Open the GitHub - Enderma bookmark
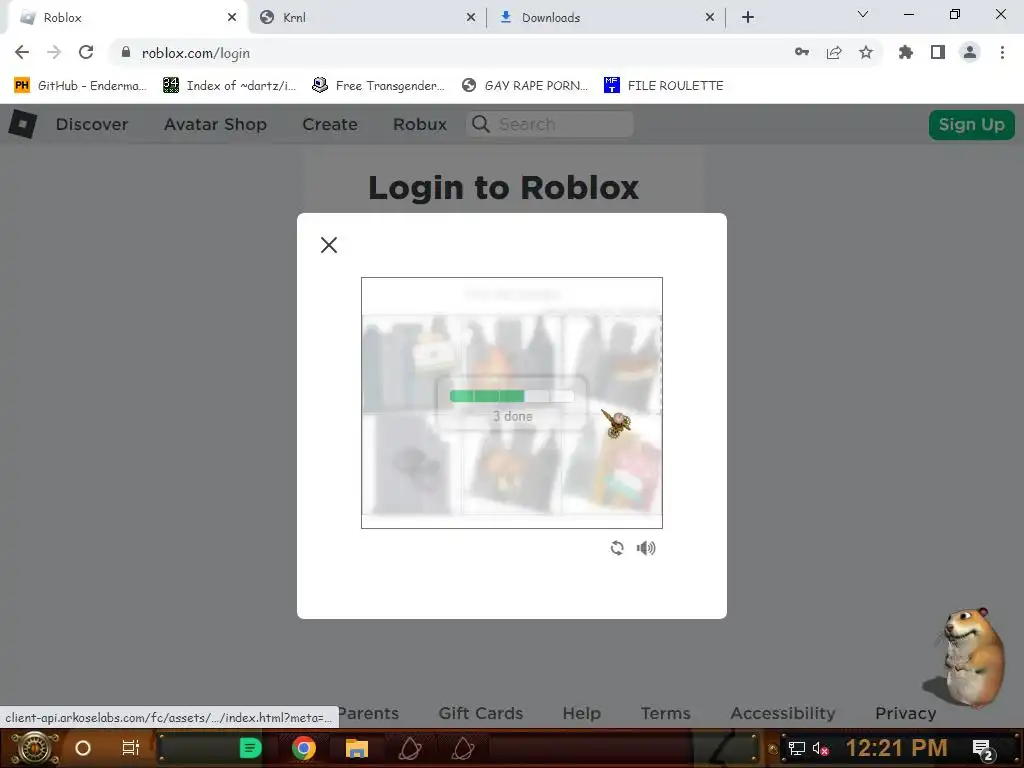This screenshot has width=1024, height=768. [x=80, y=86]
